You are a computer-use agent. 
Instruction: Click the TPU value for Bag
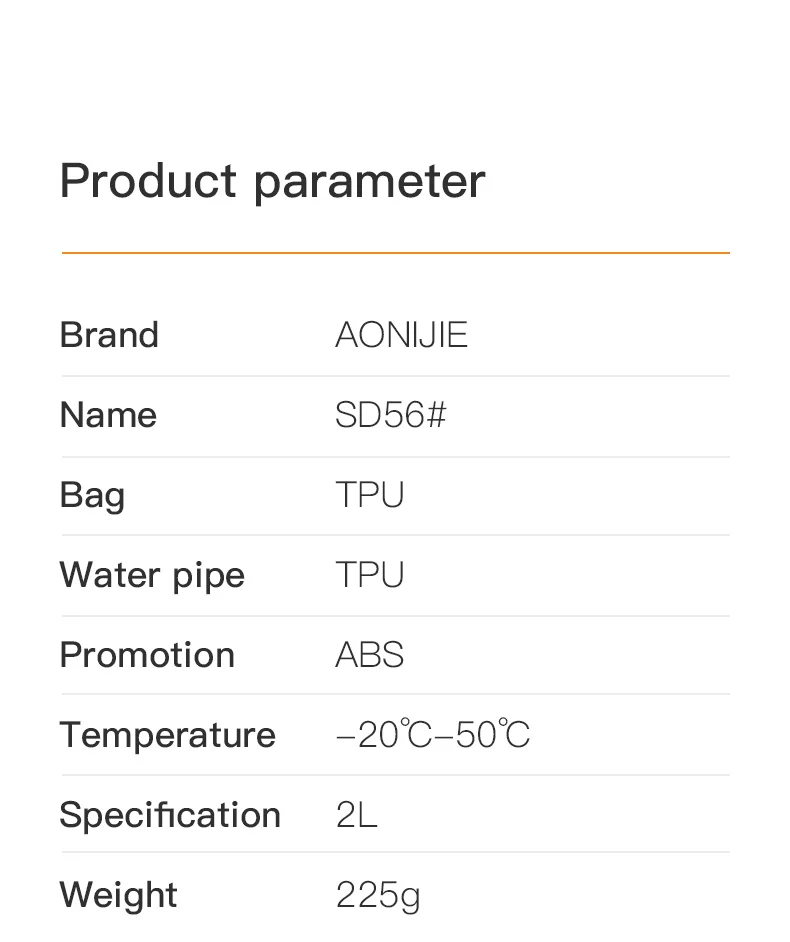click(369, 495)
